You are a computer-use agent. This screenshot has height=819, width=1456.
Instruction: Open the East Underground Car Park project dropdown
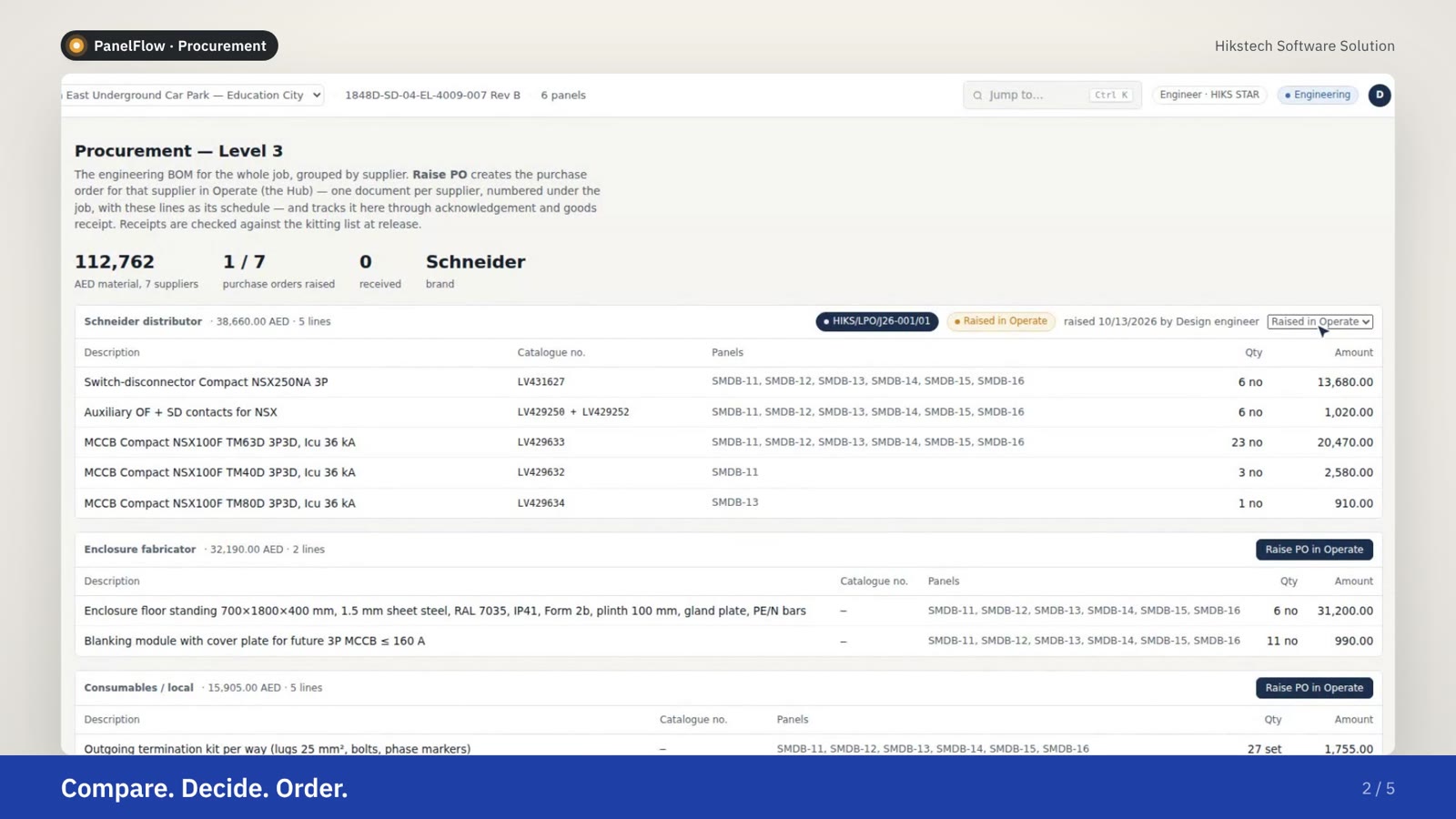click(192, 95)
